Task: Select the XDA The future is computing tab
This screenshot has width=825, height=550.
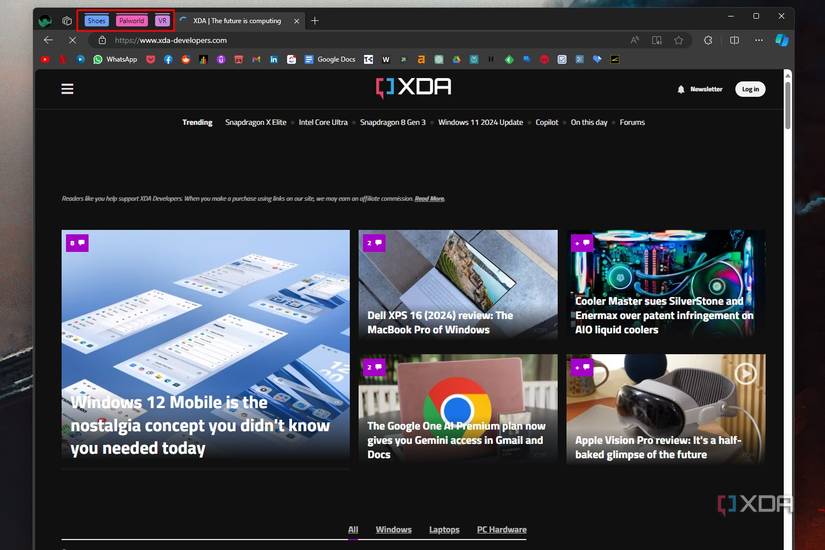Action: click(239, 21)
